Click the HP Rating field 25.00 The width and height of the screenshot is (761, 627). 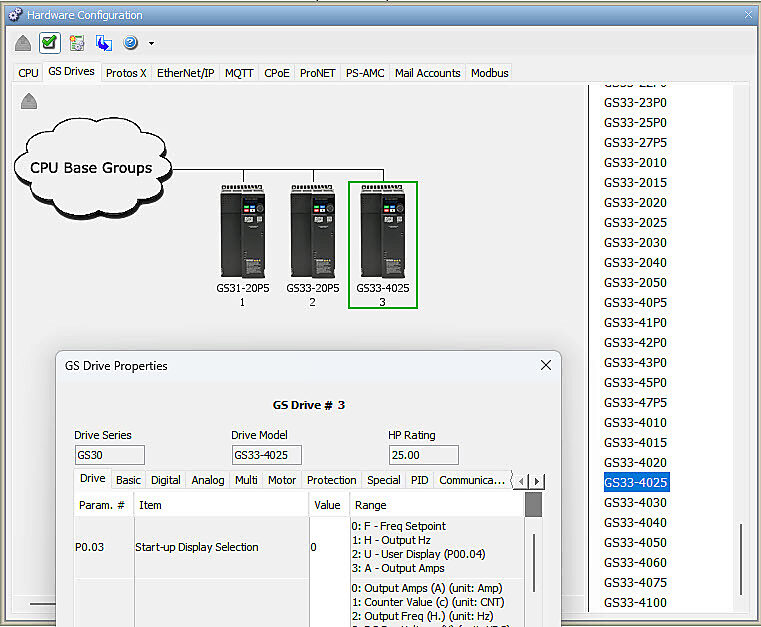[424, 455]
